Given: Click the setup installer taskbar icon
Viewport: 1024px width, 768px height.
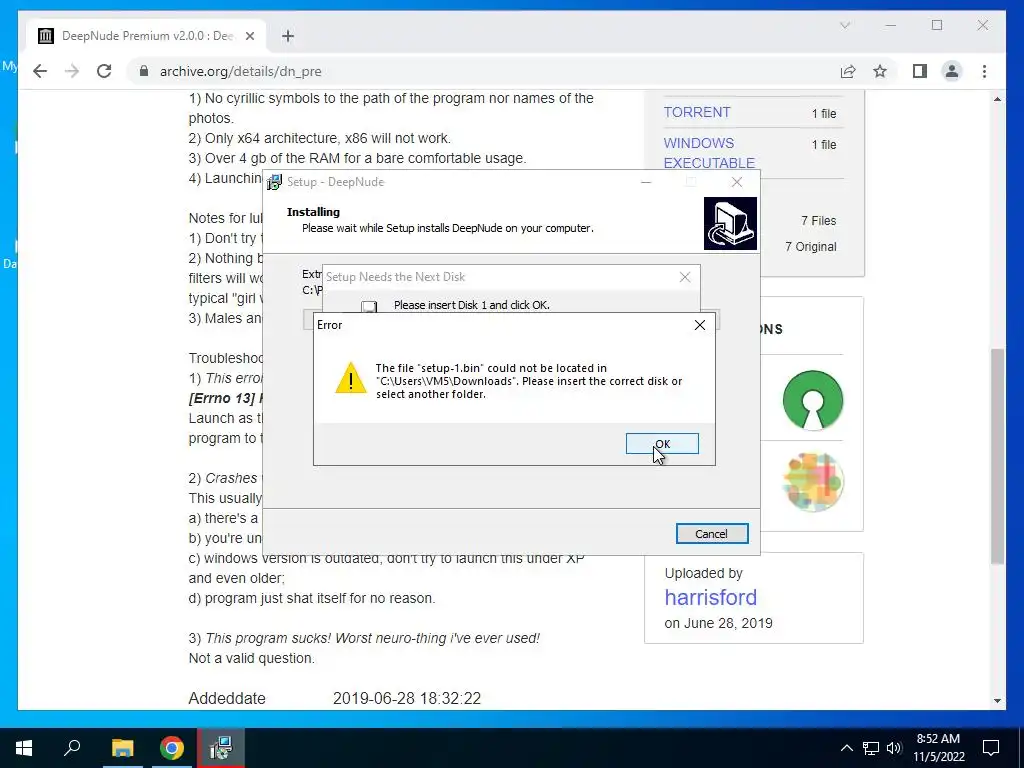Looking at the screenshot, I should pos(221,748).
